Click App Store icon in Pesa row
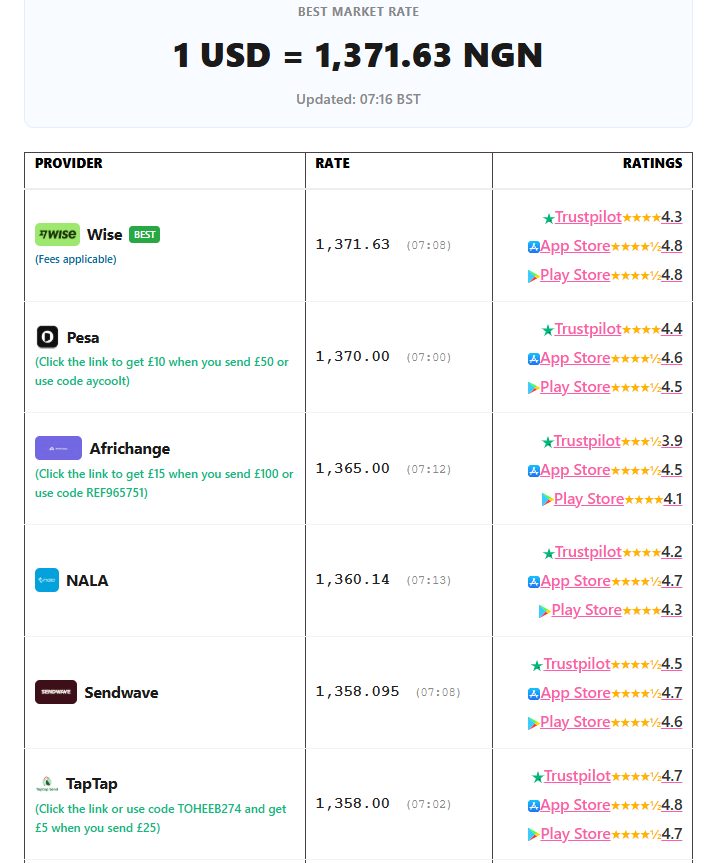This screenshot has width=717, height=863. (x=533, y=359)
